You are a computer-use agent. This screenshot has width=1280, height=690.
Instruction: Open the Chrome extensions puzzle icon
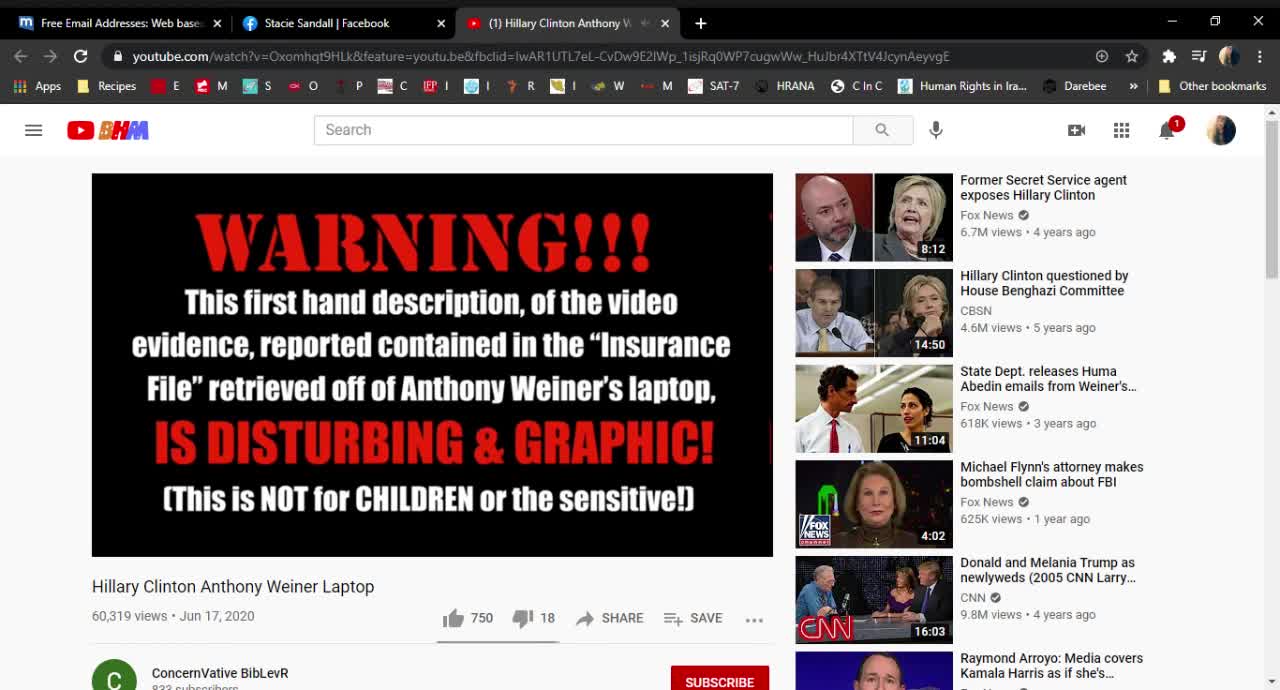[1168, 56]
